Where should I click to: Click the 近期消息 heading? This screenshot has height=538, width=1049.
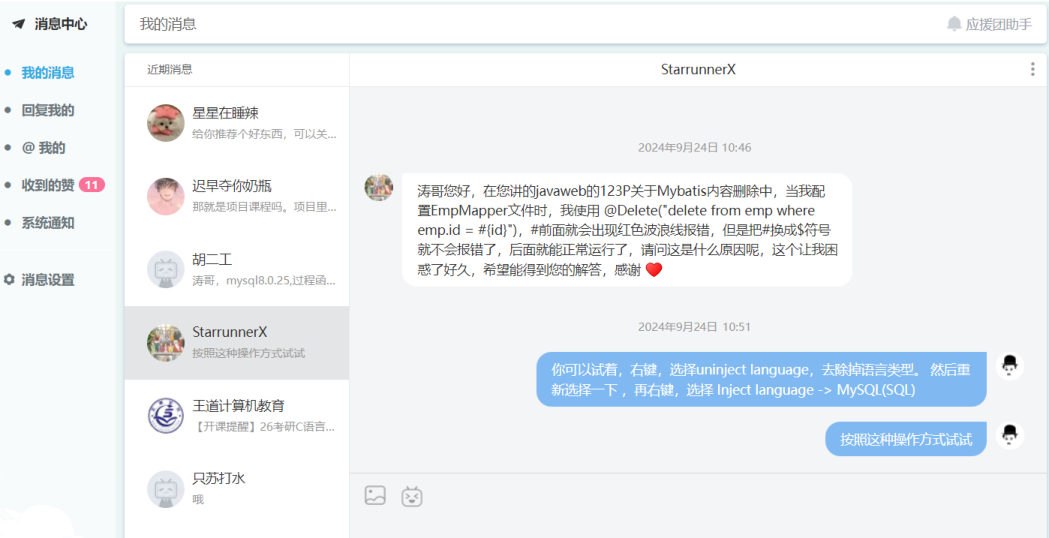(170, 70)
